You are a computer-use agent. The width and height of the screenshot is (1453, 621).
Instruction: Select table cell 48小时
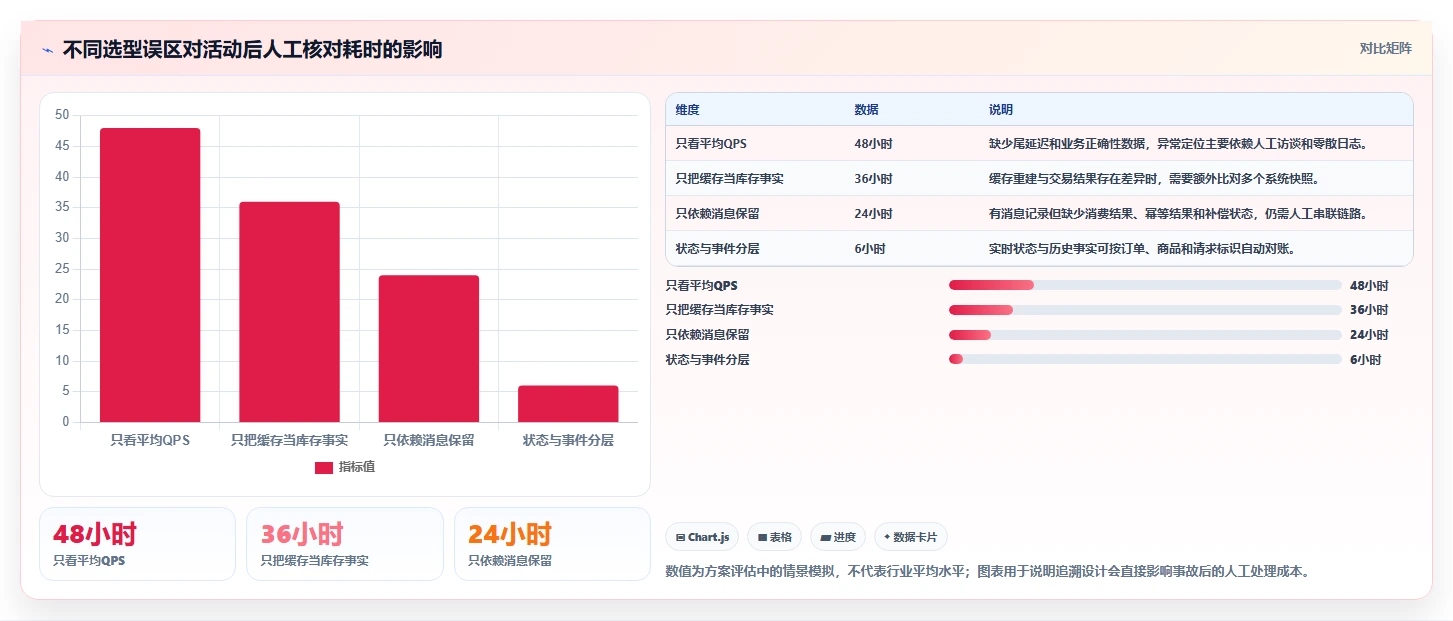tap(874, 144)
